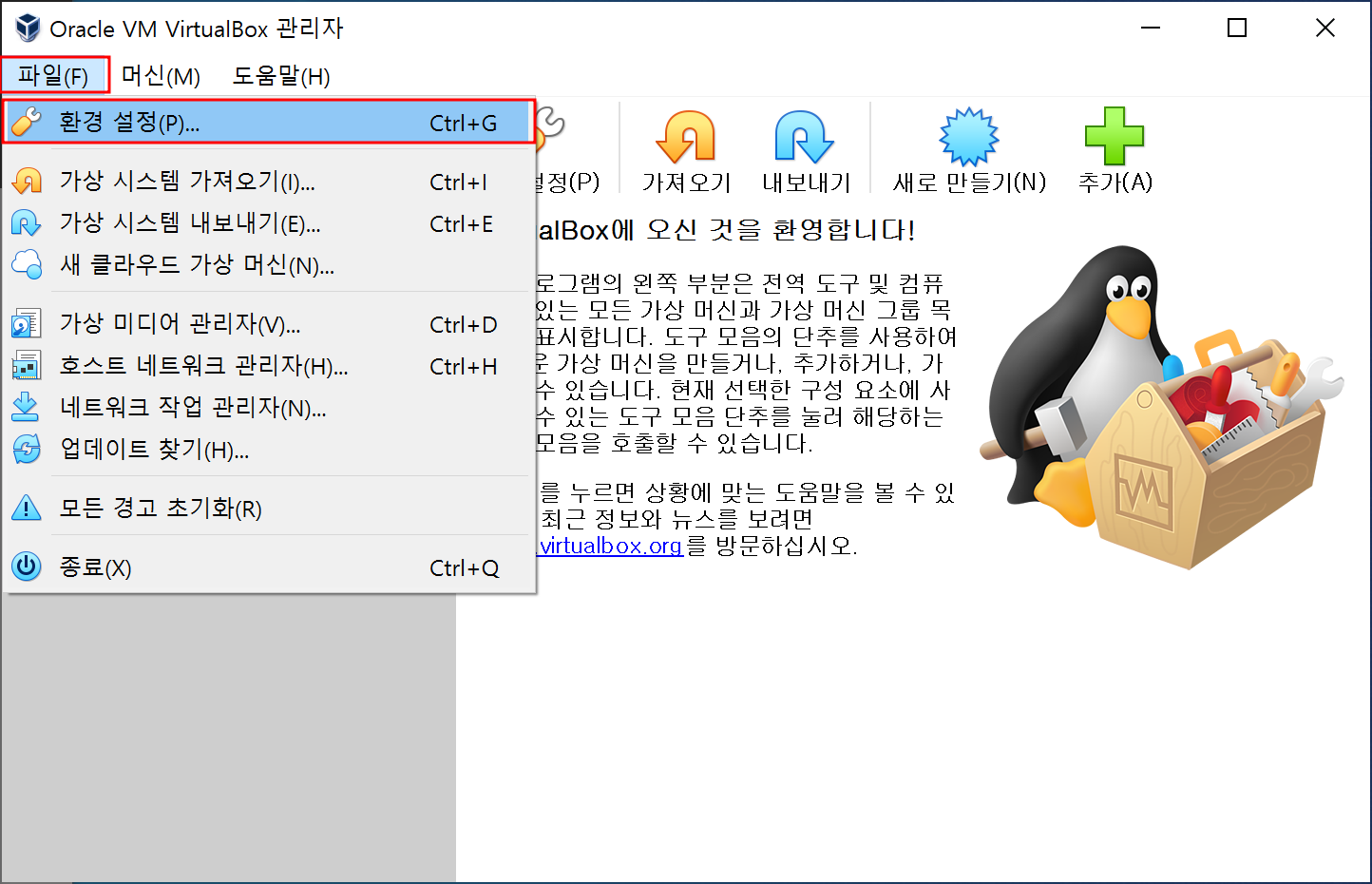Open the 머신(M) menu
Image resolution: width=1372 pixels, height=884 pixels.
(x=161, y=76)
